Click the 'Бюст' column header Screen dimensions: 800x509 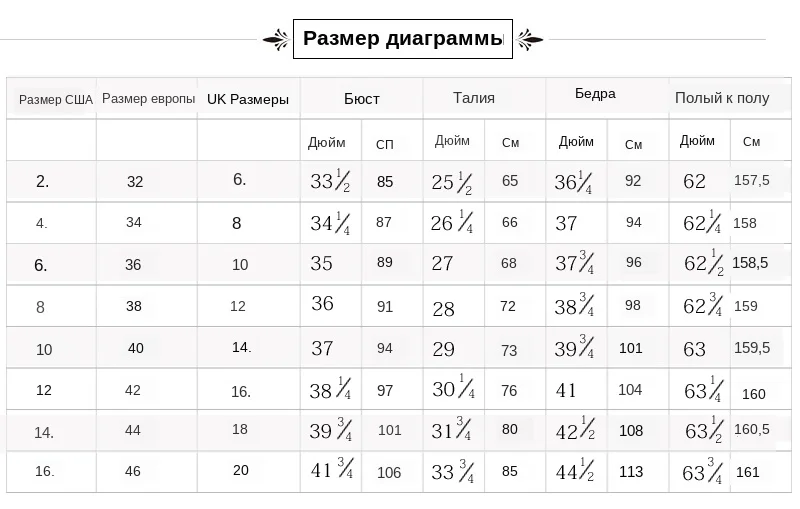[x=362, y=98]
